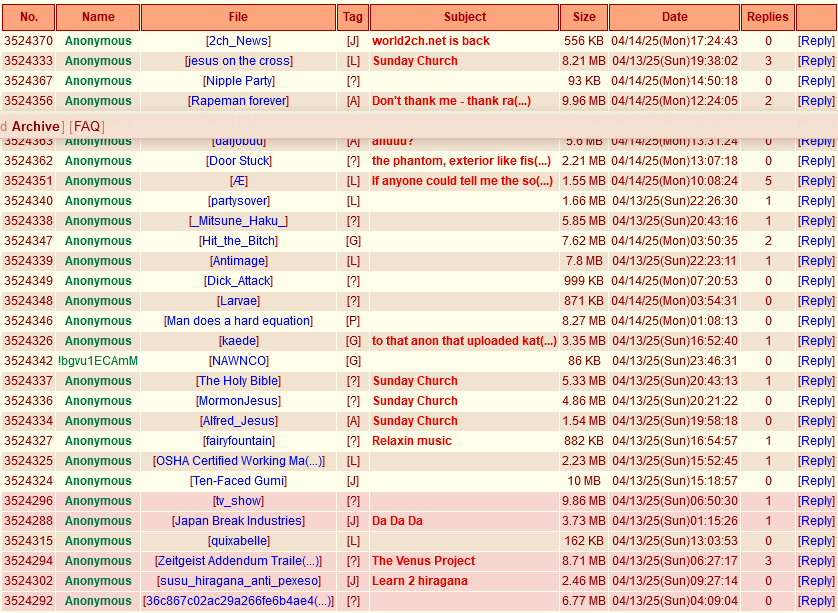Open the Man does a hard equation file

[238, 321]
